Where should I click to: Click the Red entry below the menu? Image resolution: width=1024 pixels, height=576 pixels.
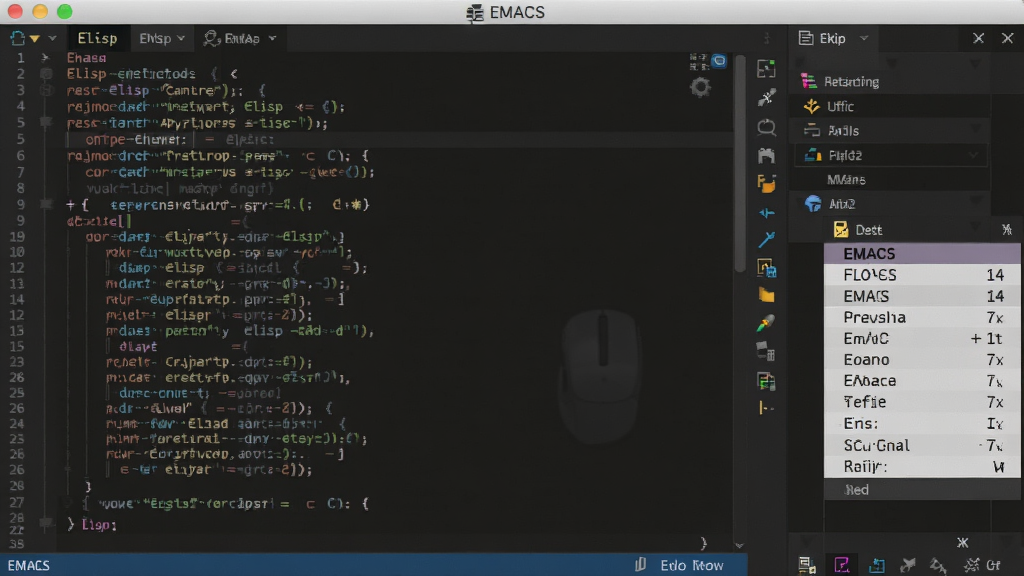(921, 490)
